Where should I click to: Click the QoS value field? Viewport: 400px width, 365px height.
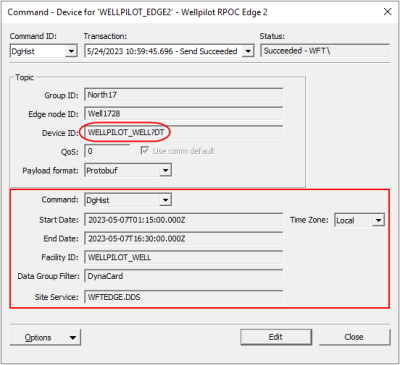point(107,151)
